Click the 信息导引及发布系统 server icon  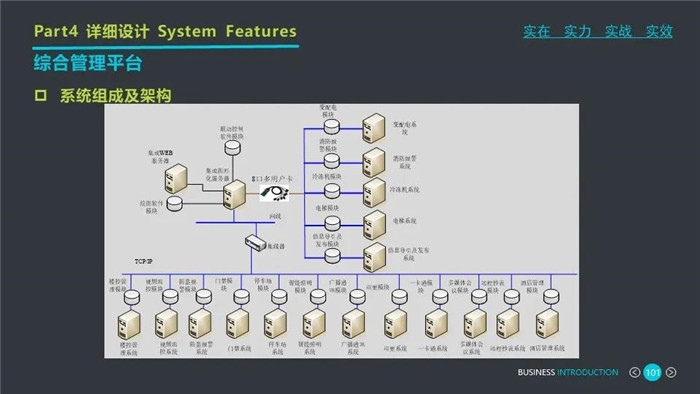click(374, 257)
